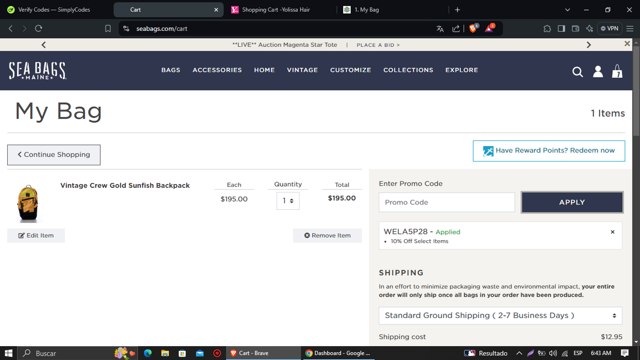
Task: Click the browser back arrow
Action: [11, 29]
